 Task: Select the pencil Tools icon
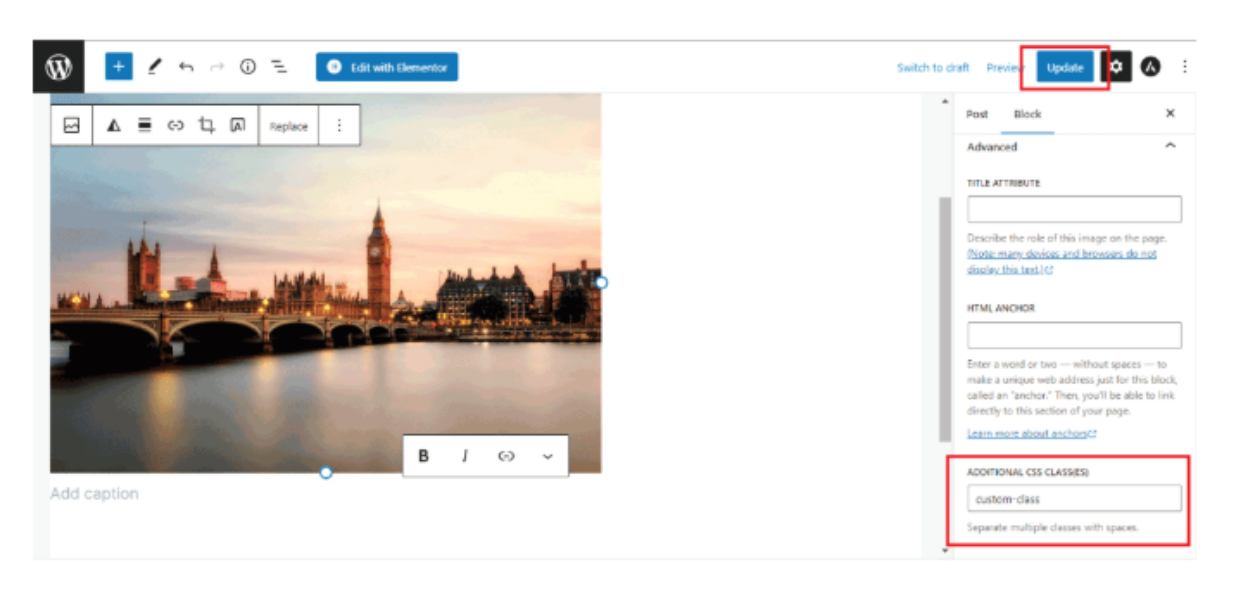pos(154,67)
